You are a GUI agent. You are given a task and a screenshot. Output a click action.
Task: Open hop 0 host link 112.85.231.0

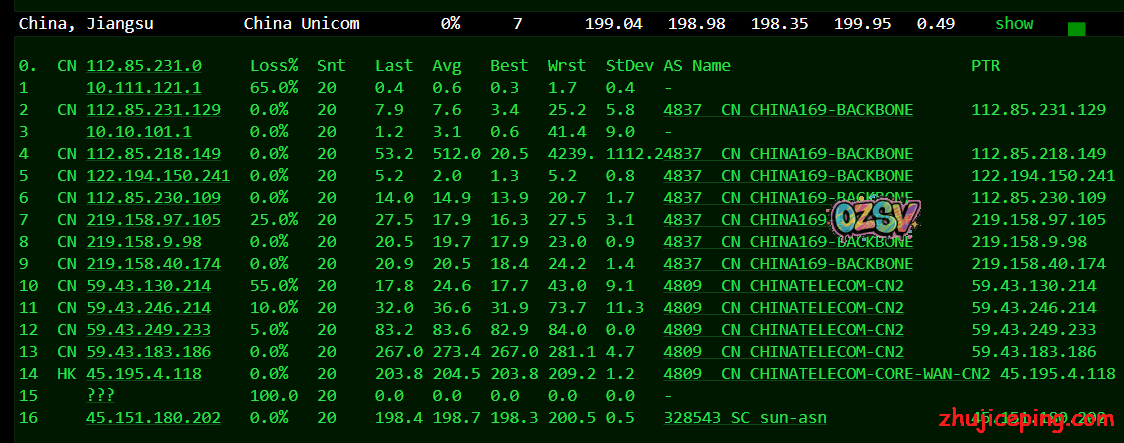click(x=143, y=66)
